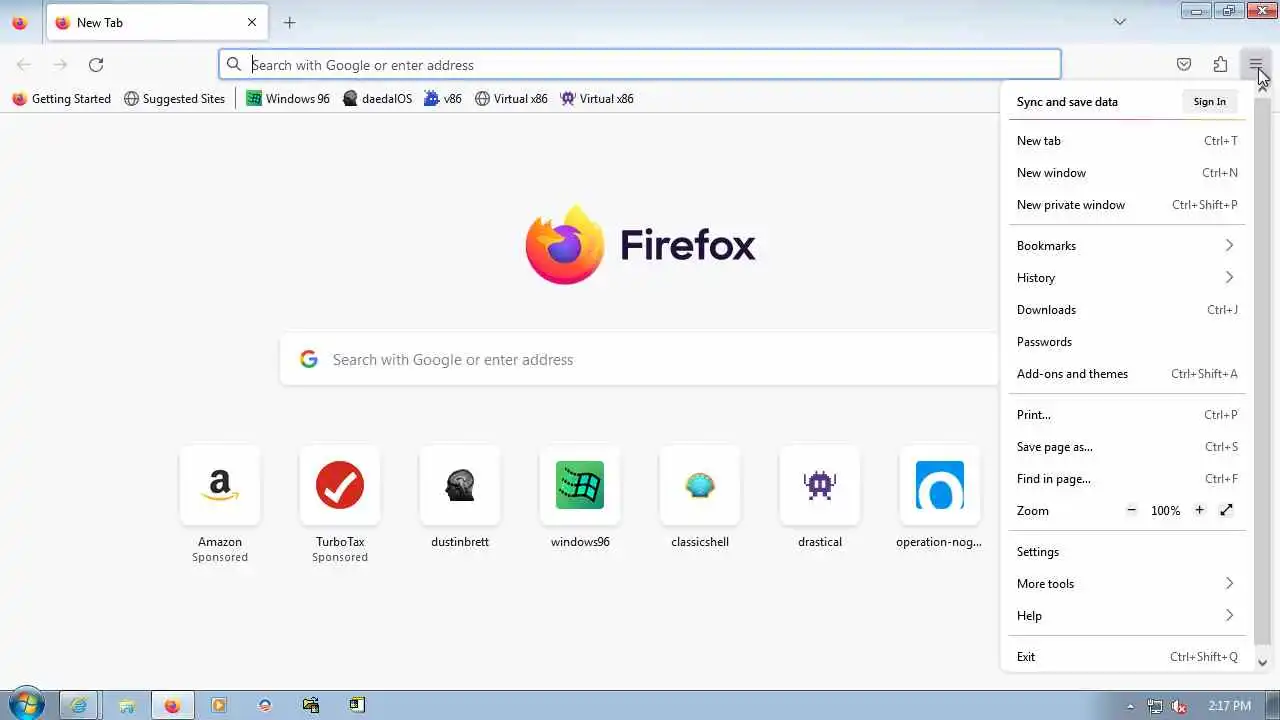Select New window menu item

click(1127, 173)
